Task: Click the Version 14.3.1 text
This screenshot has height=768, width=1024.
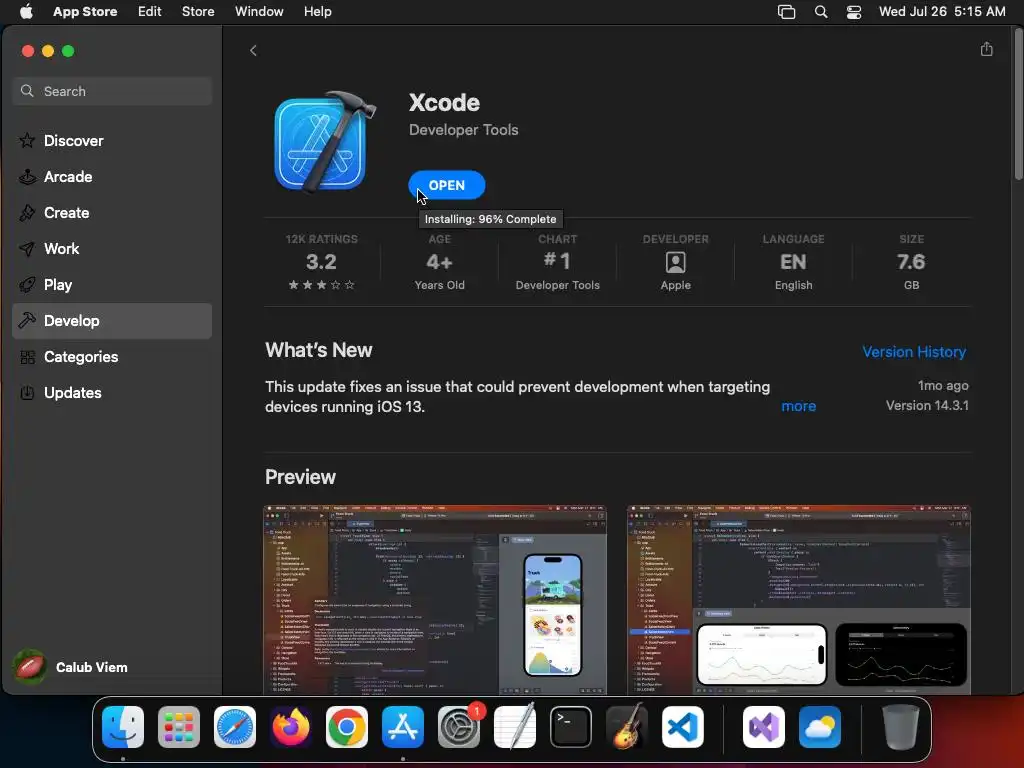Action: point(927,406)
